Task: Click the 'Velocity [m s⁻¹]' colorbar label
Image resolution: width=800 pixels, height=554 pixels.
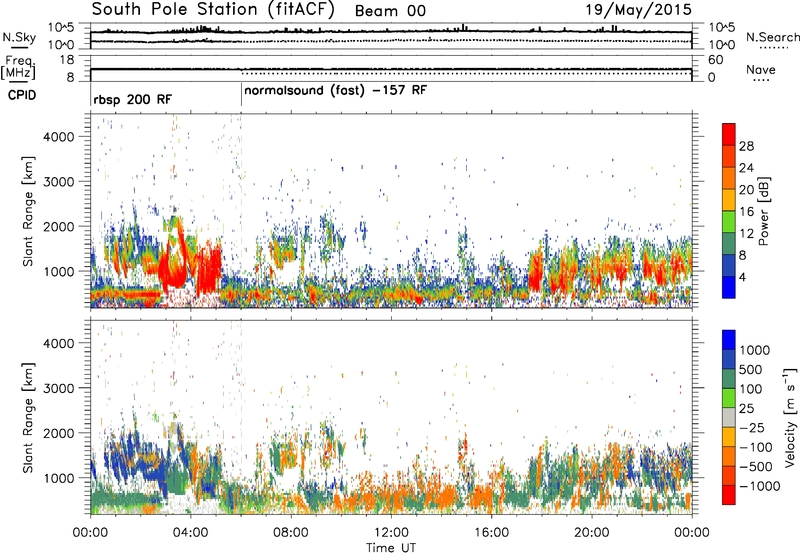Action: [789, 417]
